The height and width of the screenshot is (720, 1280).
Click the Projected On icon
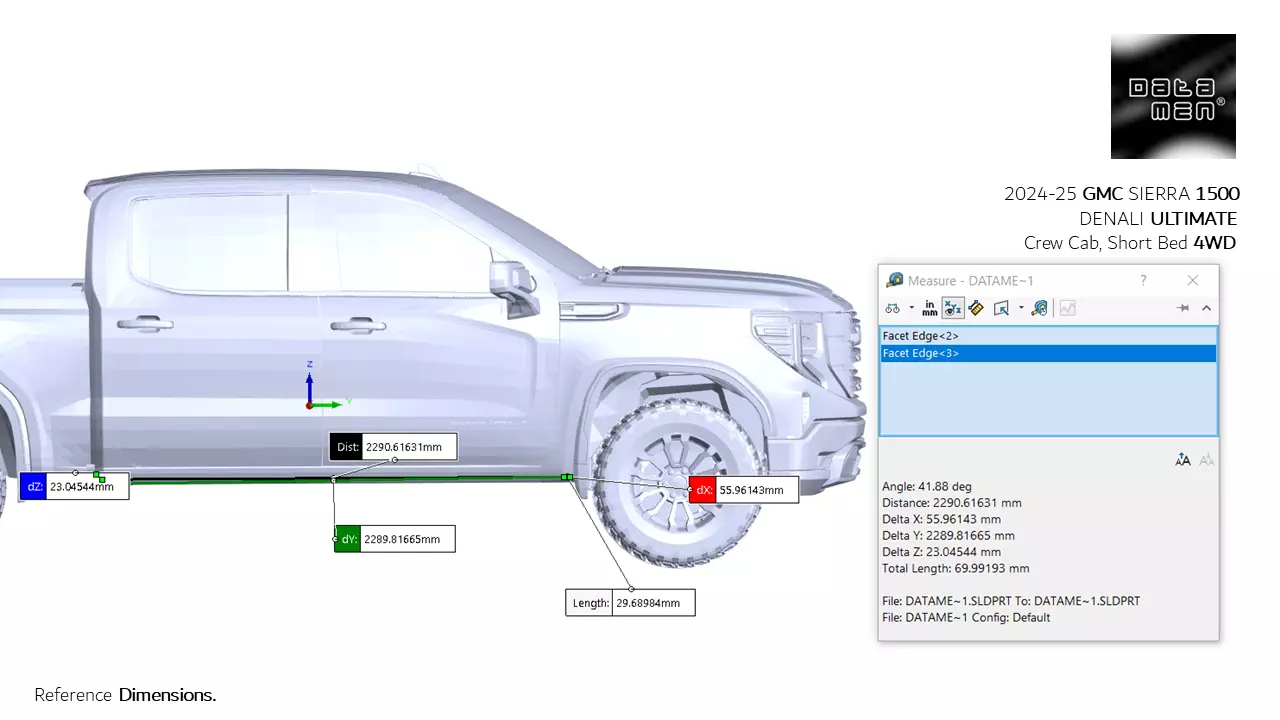point(1002,308)
